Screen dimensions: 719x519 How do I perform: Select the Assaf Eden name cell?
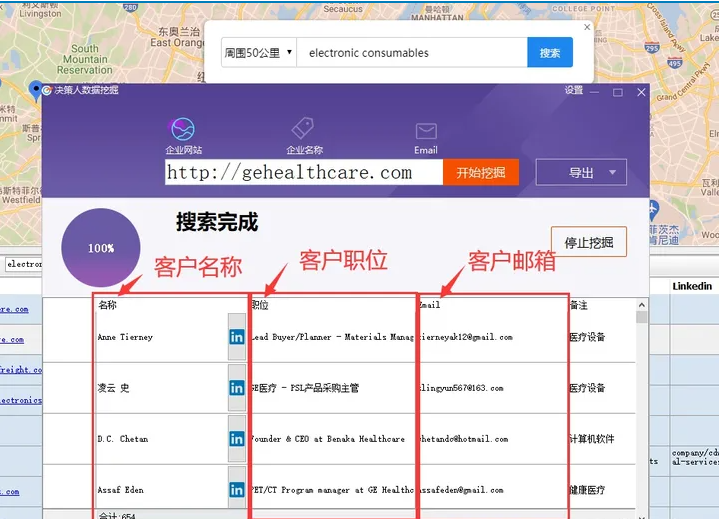point(121,490)
